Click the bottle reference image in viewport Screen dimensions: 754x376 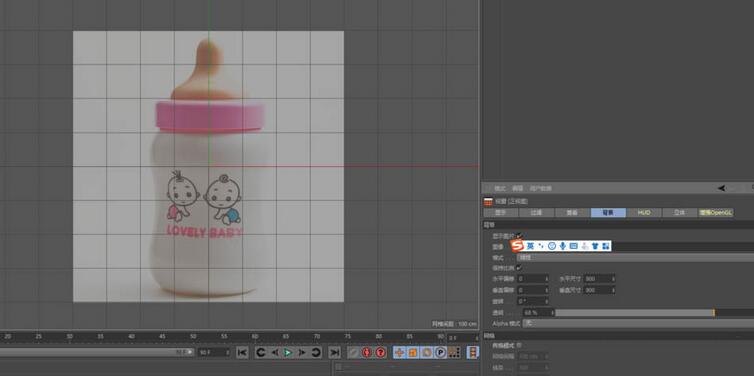tap(208, 166)
